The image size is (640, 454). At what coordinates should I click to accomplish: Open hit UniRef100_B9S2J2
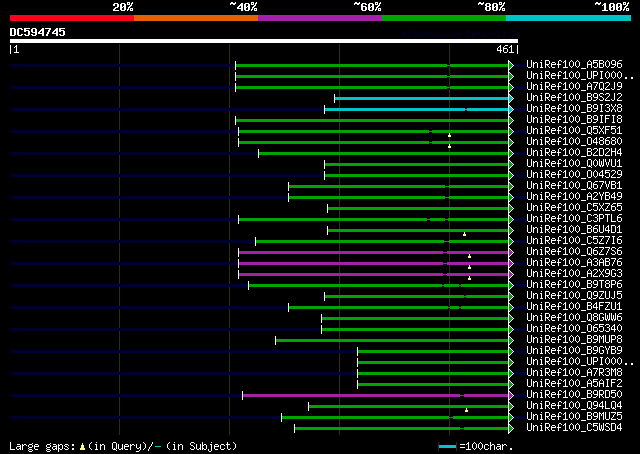coord(574,98)
